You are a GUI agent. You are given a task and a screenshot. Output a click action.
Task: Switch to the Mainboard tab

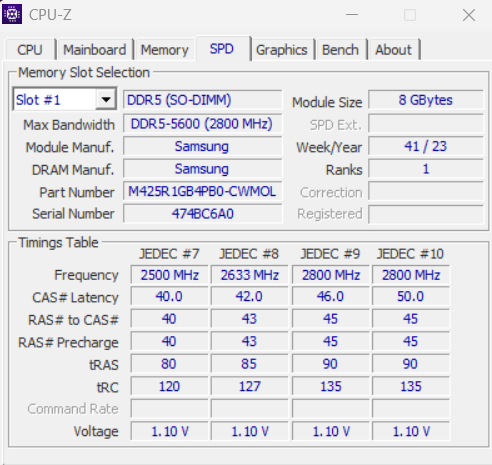coord(95,50)
